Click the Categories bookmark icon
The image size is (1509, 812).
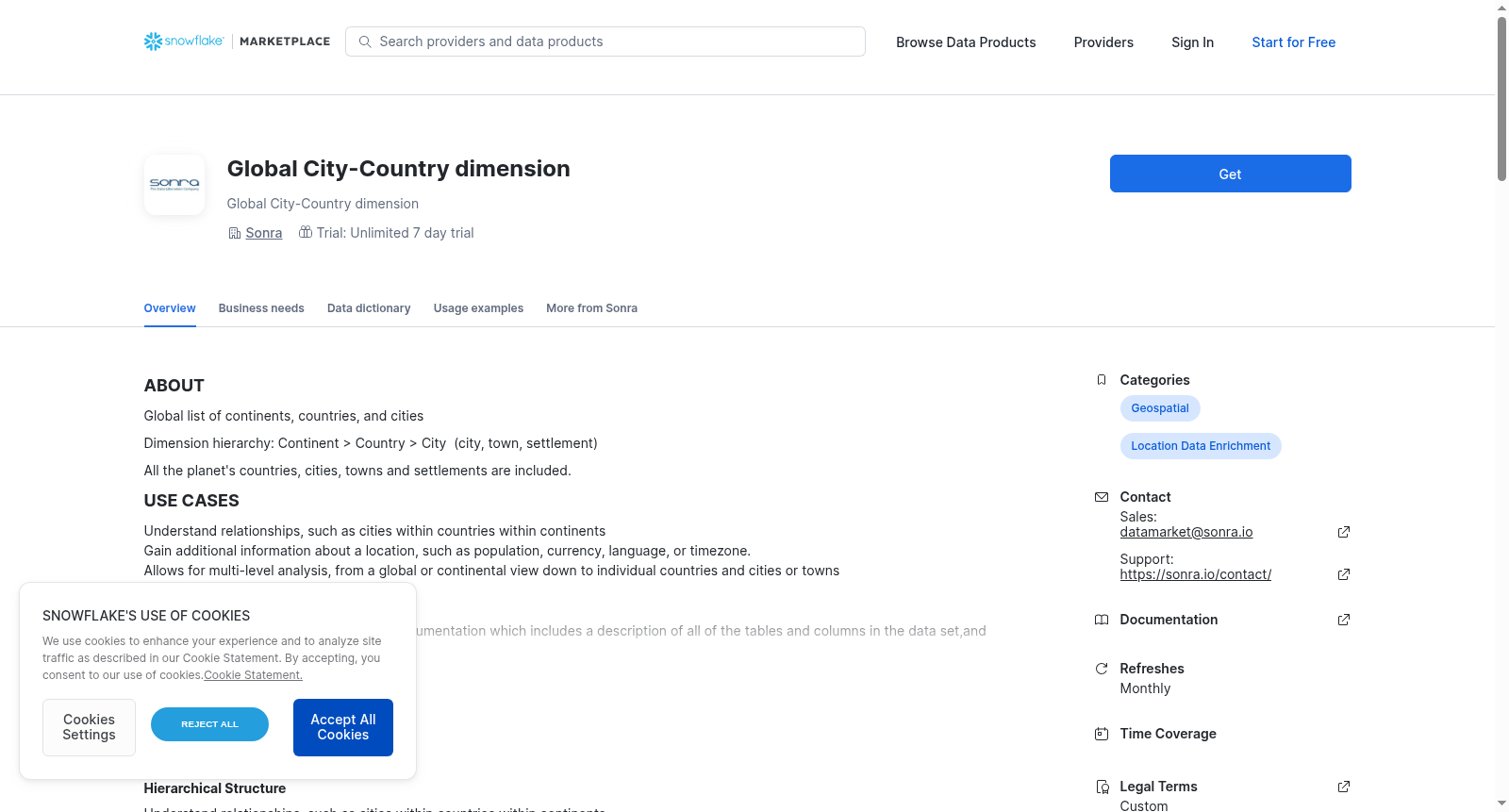[x=1102, y=380]
